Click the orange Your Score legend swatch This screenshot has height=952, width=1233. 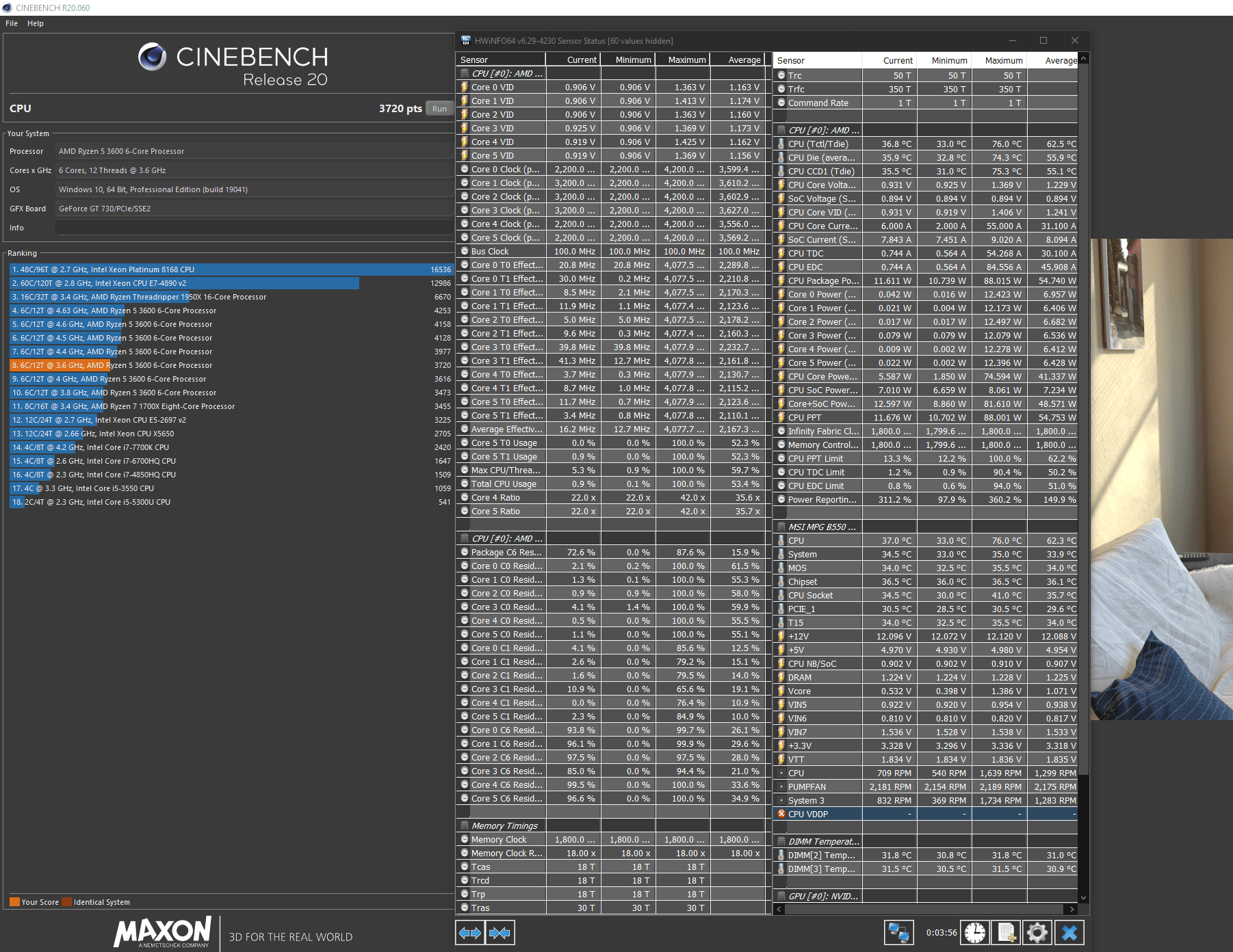click(14, 902)
